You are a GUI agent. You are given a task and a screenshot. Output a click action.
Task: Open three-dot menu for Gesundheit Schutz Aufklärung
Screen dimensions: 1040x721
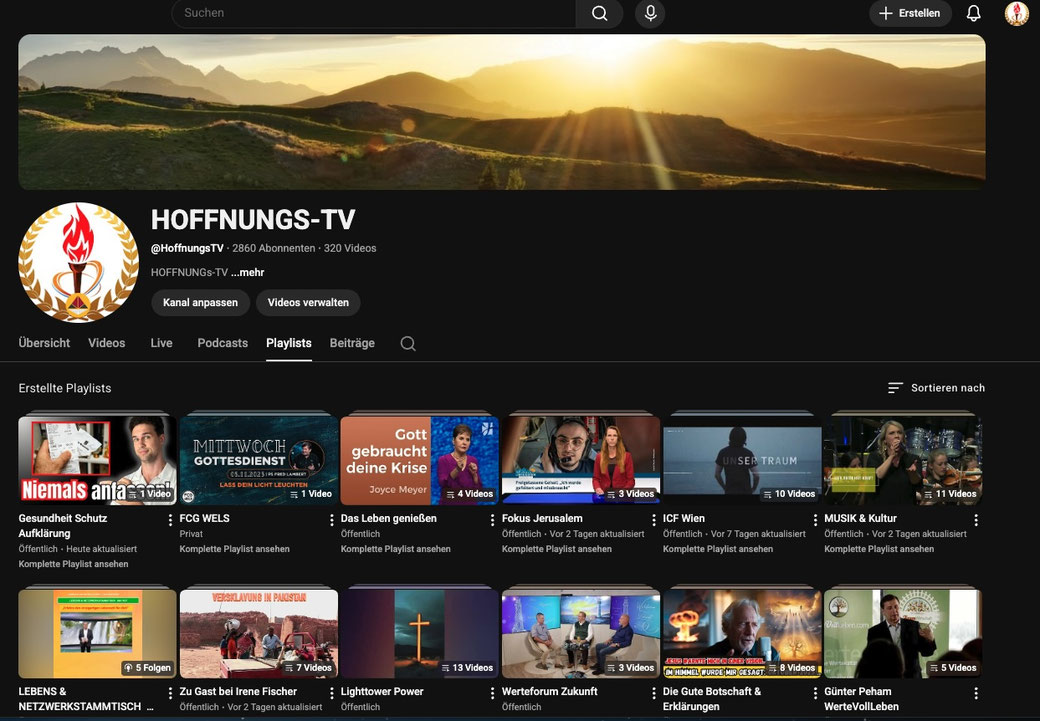tap(171, 520)
